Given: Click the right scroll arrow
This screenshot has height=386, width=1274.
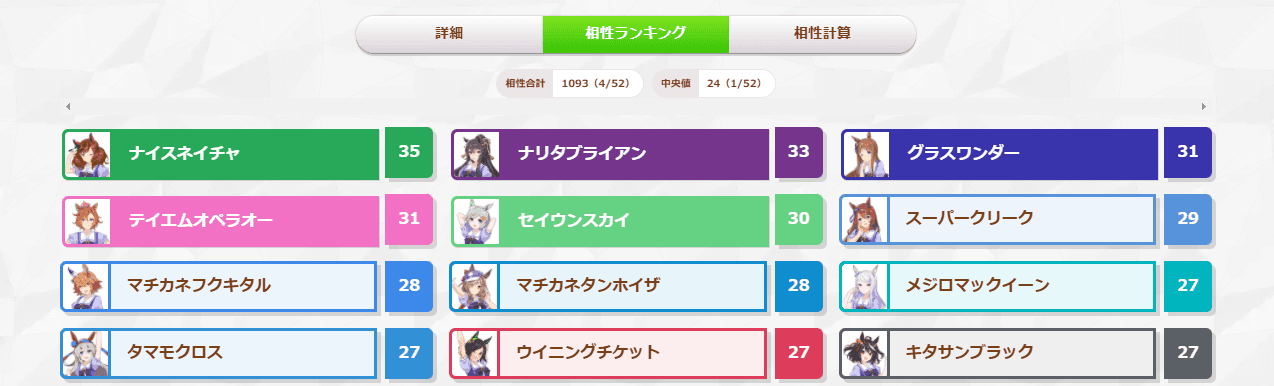Looking at the screenshot, I should click(x=1204, y=106).
